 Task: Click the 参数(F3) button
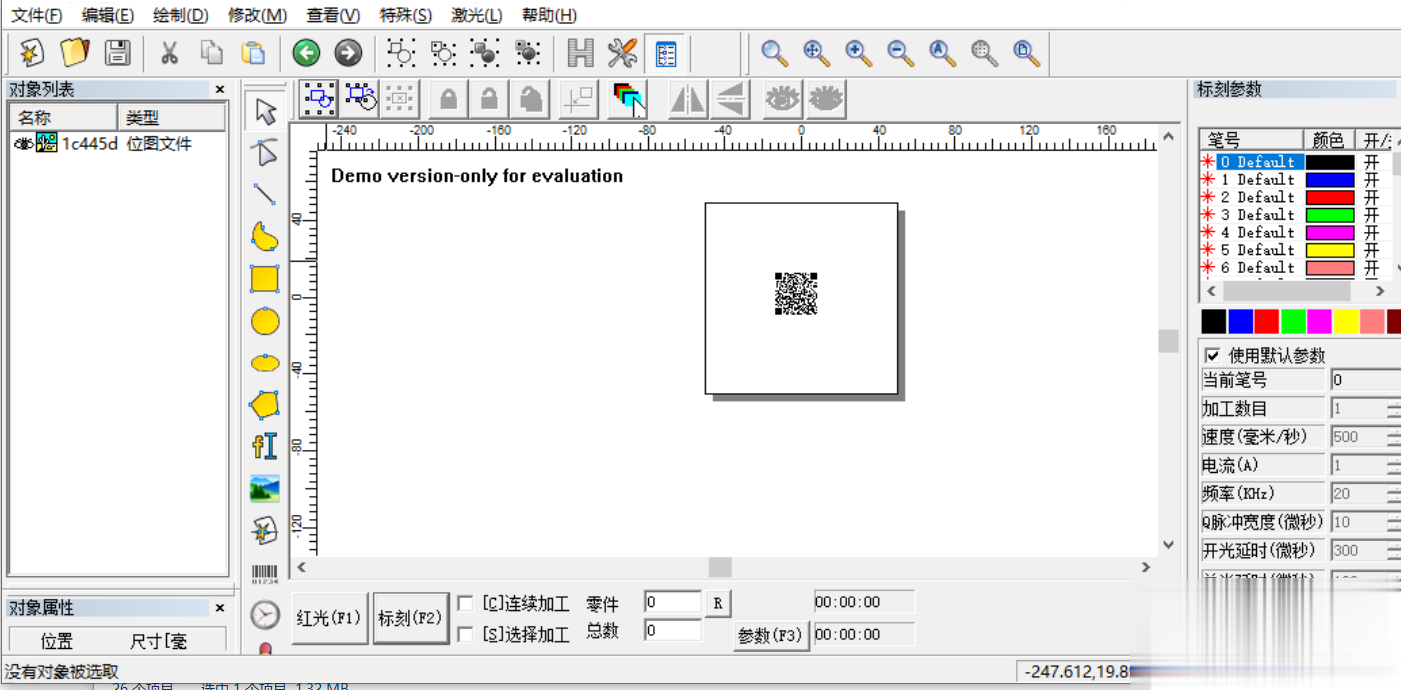[x=770, y=635]
